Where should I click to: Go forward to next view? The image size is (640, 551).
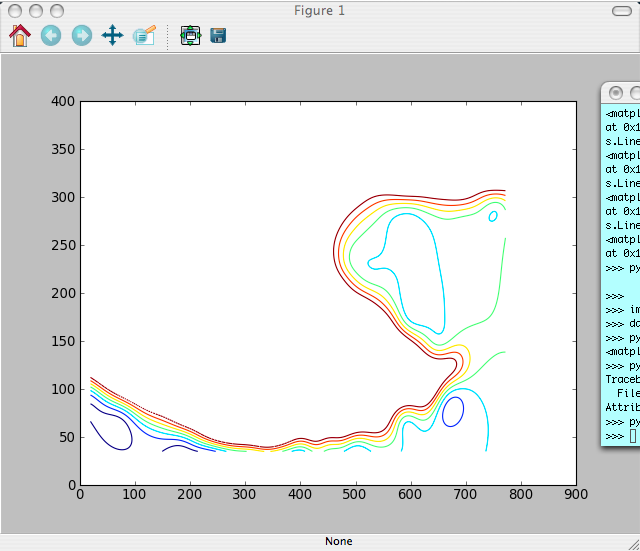[82, 36]
